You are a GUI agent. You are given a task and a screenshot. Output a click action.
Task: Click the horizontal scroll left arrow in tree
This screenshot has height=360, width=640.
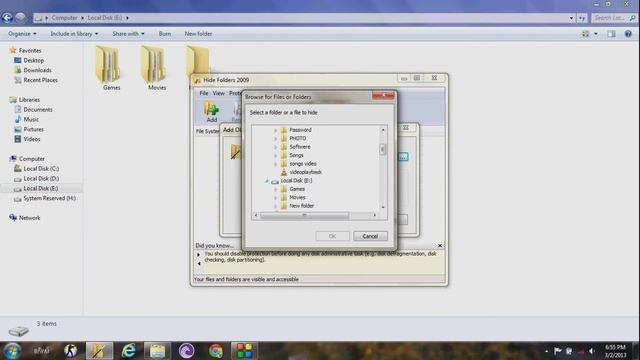point(256,215)
